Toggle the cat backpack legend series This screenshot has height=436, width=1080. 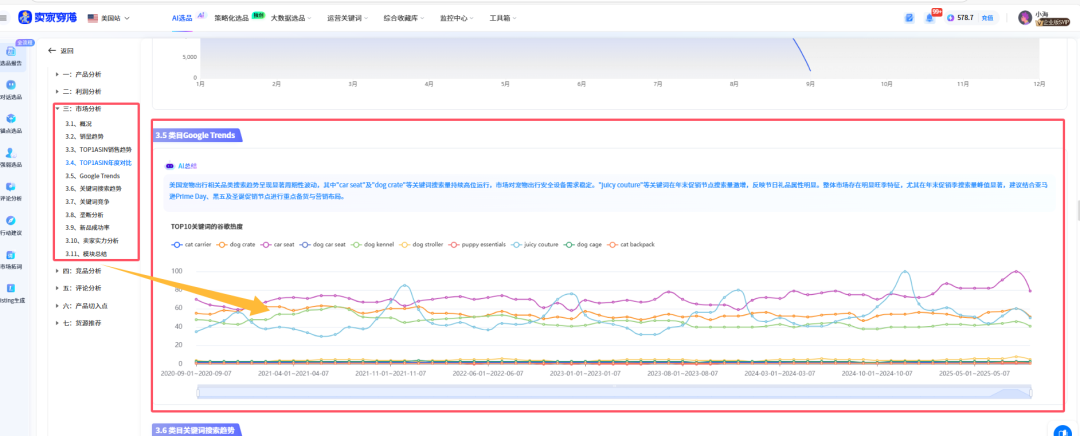click(x=632, y=245)
